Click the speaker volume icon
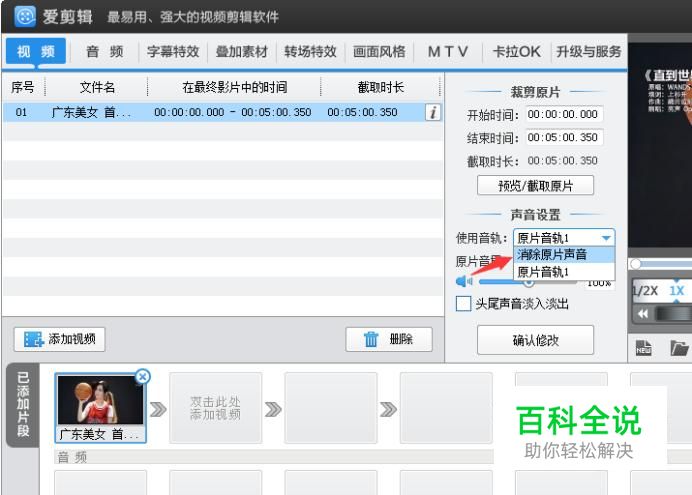Viewport: 692px width, 495px height. point(464,281)
